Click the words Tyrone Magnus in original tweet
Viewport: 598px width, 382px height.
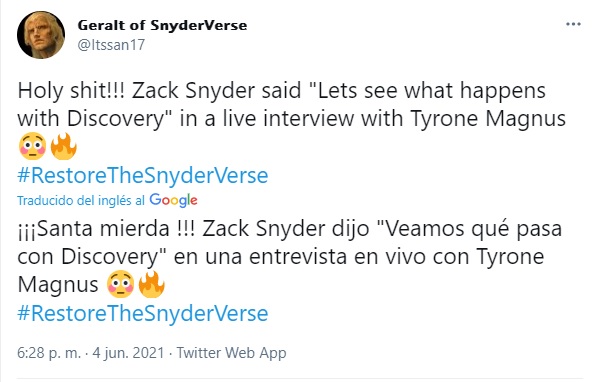click(488, 119)
